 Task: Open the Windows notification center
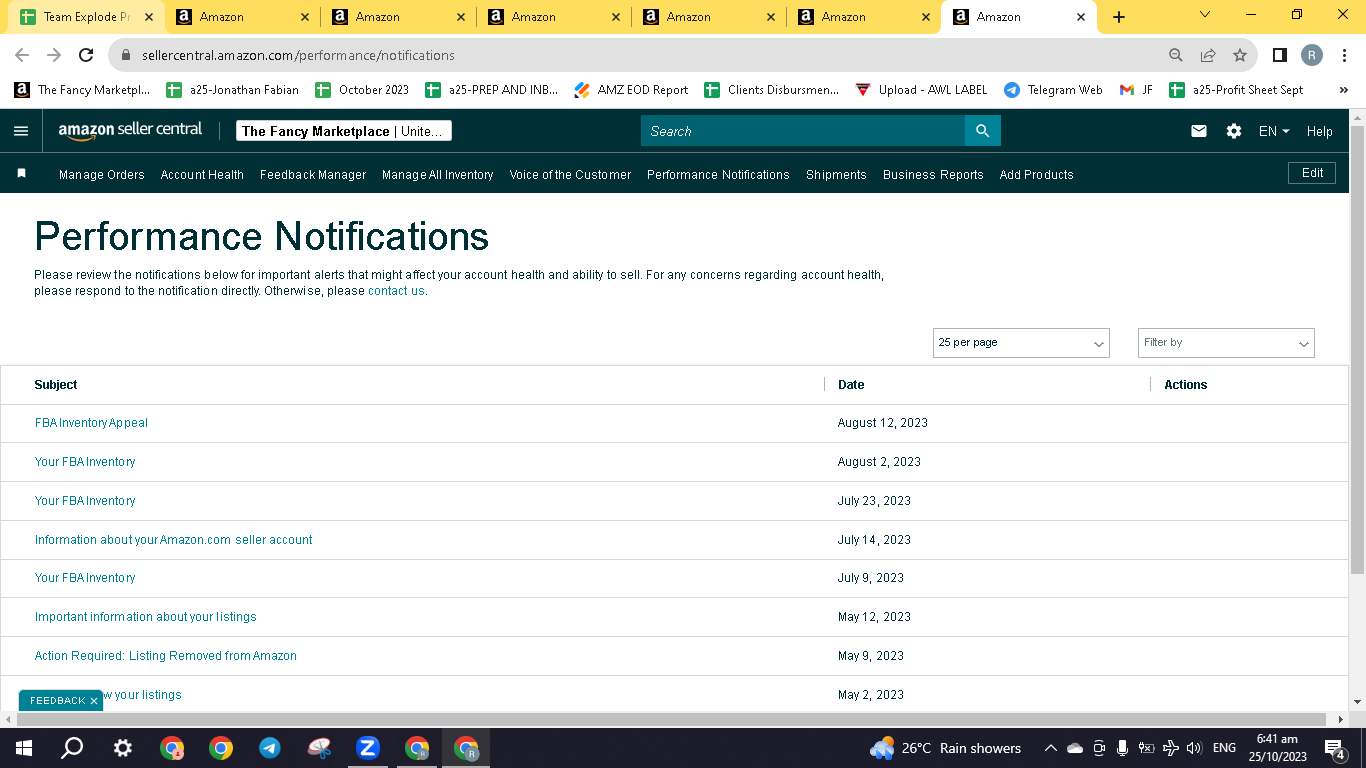click(1334, 748)
